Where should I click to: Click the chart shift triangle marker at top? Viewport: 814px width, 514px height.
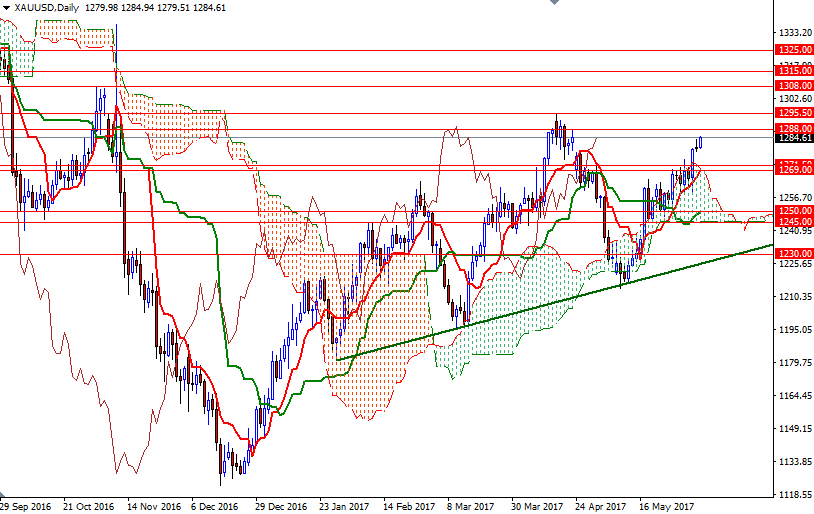pyautogui.click(x=553, y=4)
